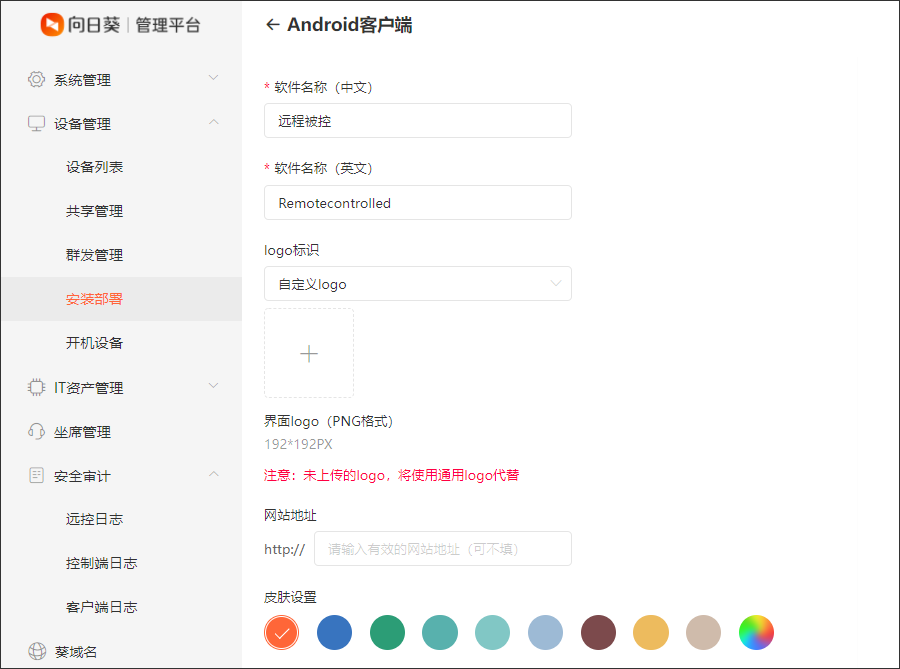Image resolution: width=900 pixels, height=669 pixels.
Task: Open 设备列表 in sidebar
Action: pos(95,167)
